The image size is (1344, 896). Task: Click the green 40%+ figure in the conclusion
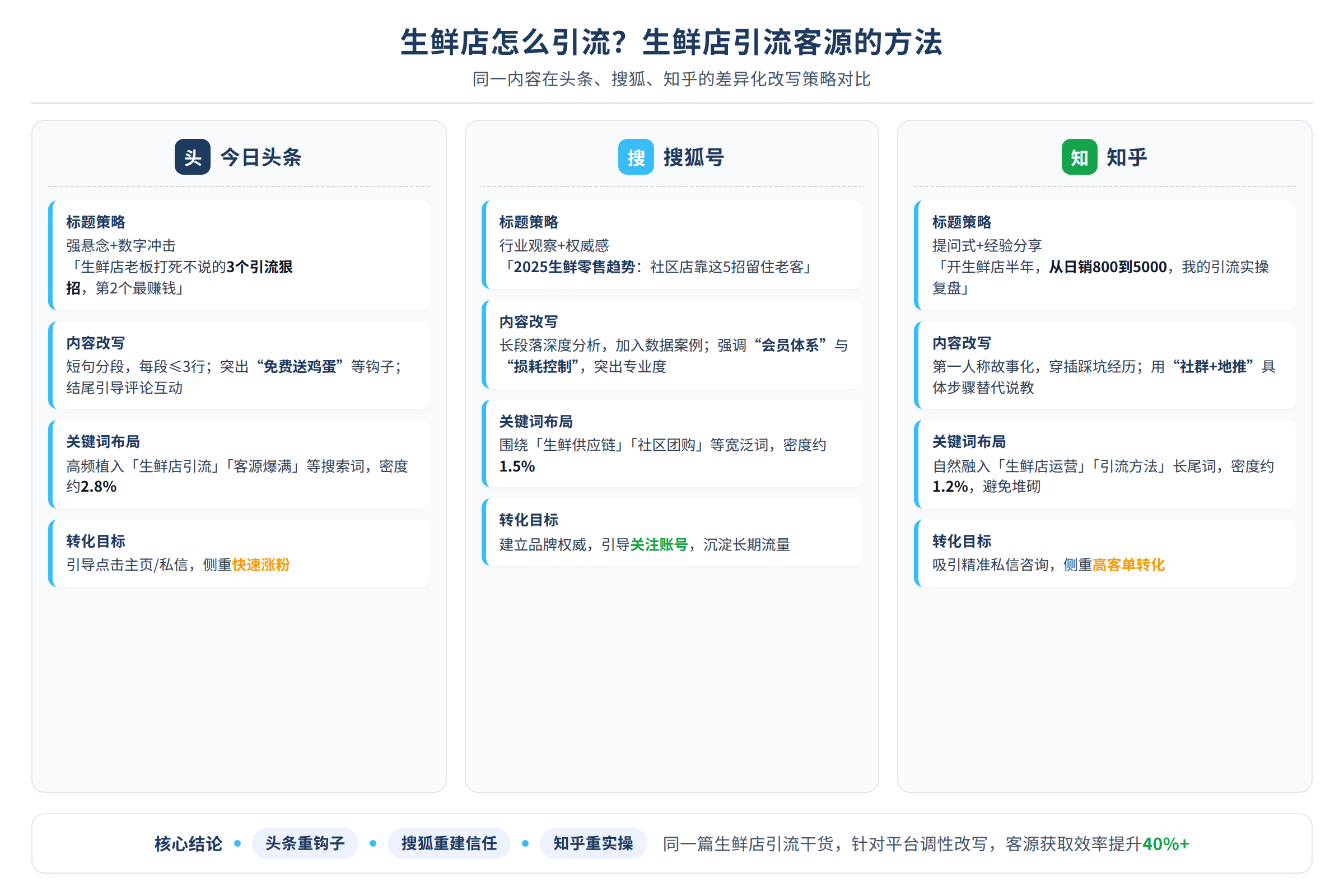pyautogui.click(x=1166, y=843)
